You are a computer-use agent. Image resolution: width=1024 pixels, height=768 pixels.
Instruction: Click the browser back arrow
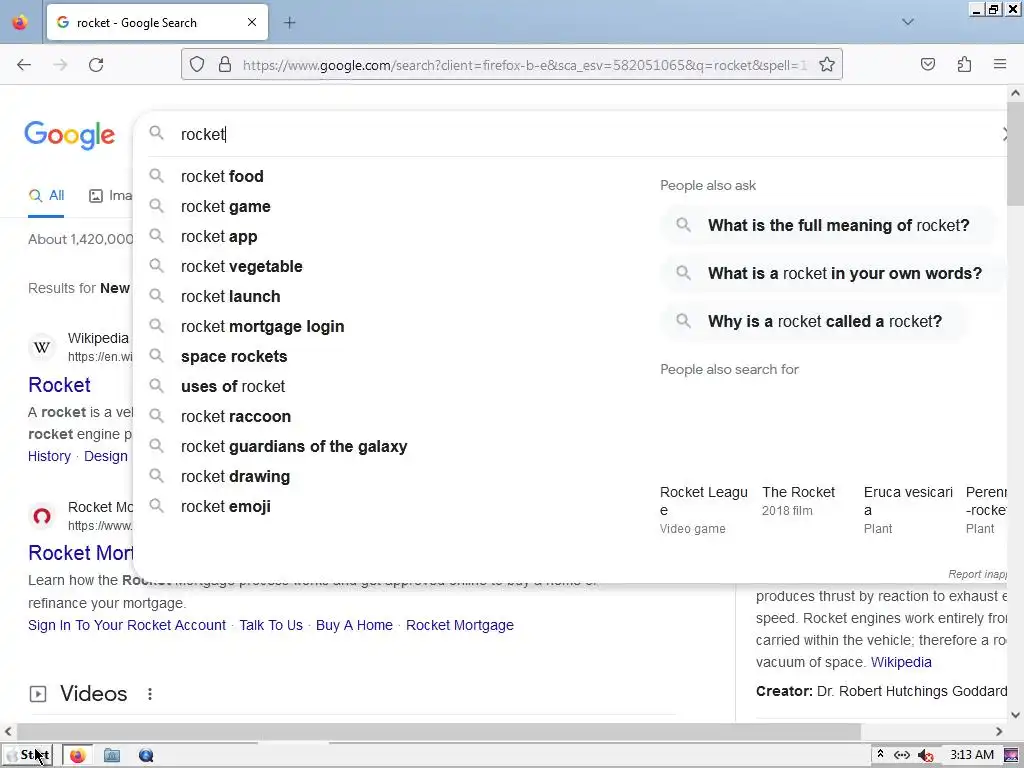pos(24,65)
